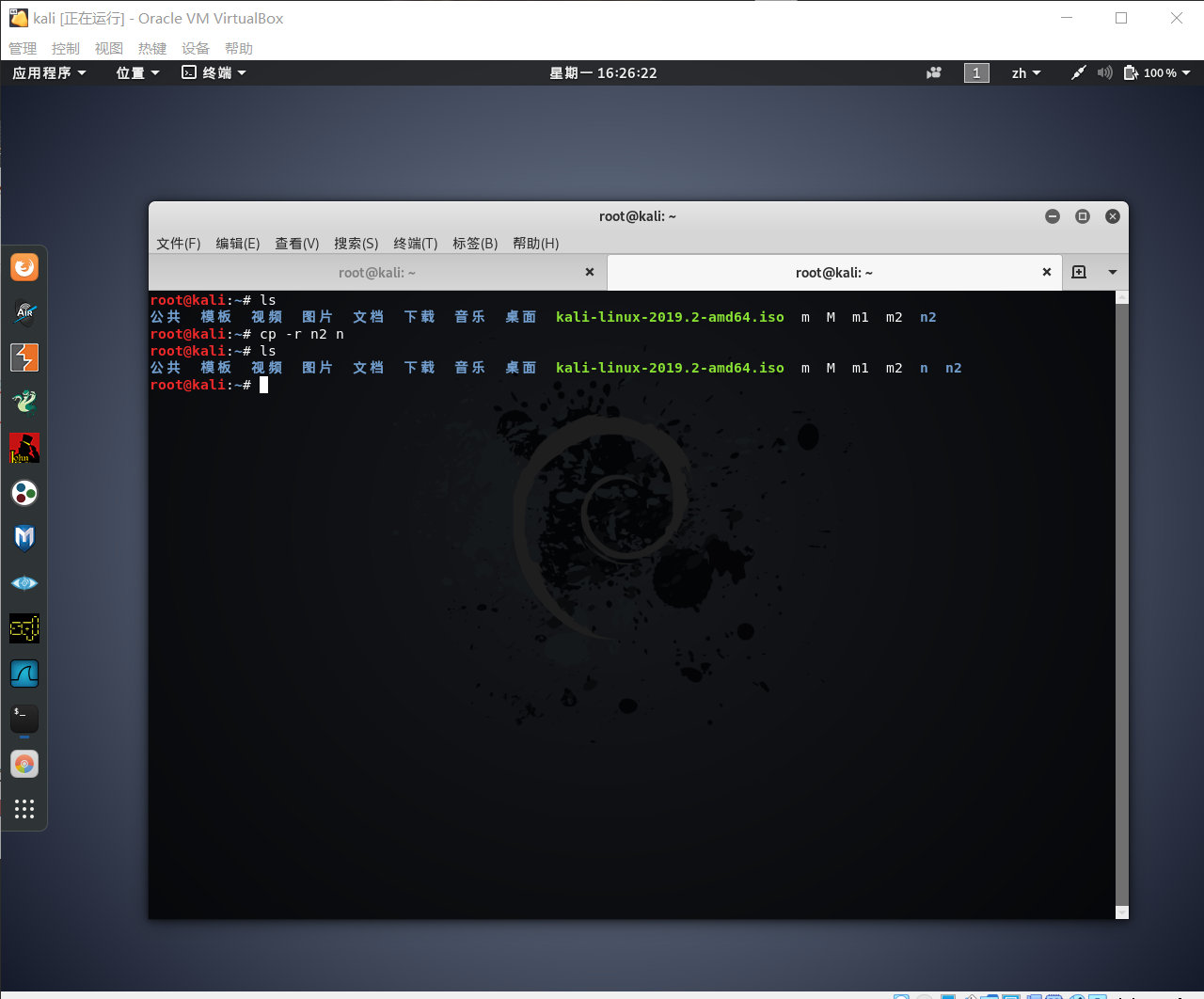This screenshot has height=999, width=1204.
Task: Open 终端 app menu in top bar
Action: tap(214, 72)
